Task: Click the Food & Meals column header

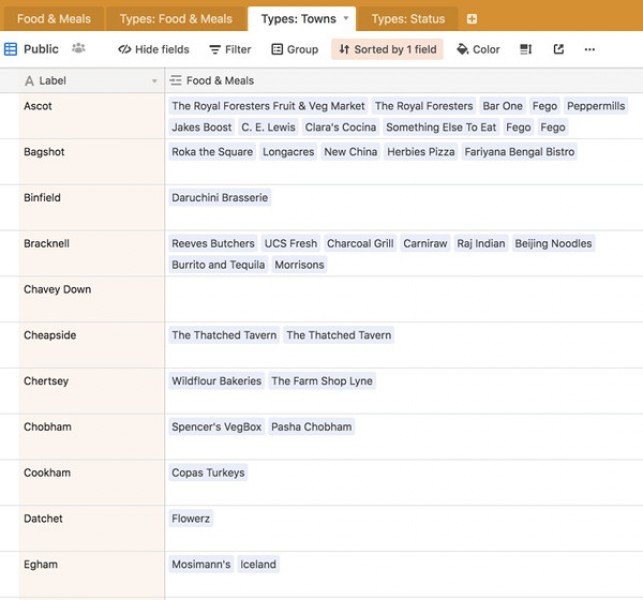Action: click(x=220, y=81)
